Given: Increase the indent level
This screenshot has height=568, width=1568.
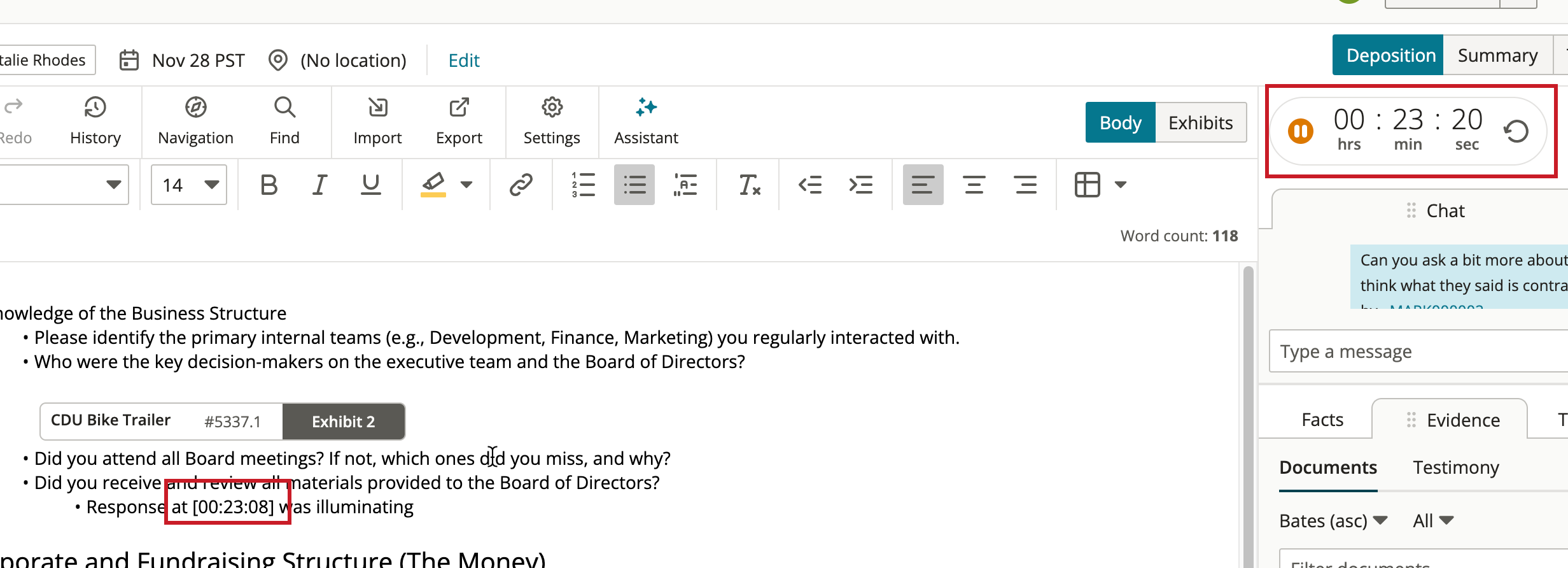Looking at the screenshot, I should coord(861,185).
